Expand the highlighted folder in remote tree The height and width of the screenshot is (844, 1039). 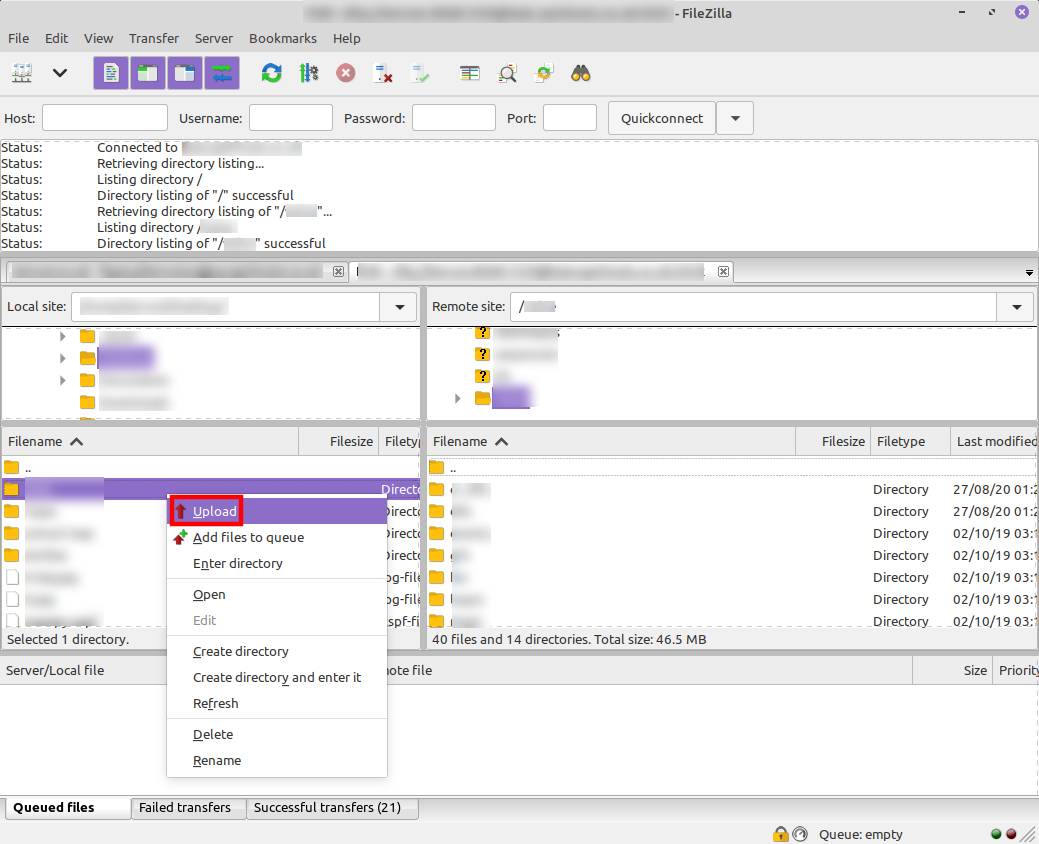pos(457,399)
